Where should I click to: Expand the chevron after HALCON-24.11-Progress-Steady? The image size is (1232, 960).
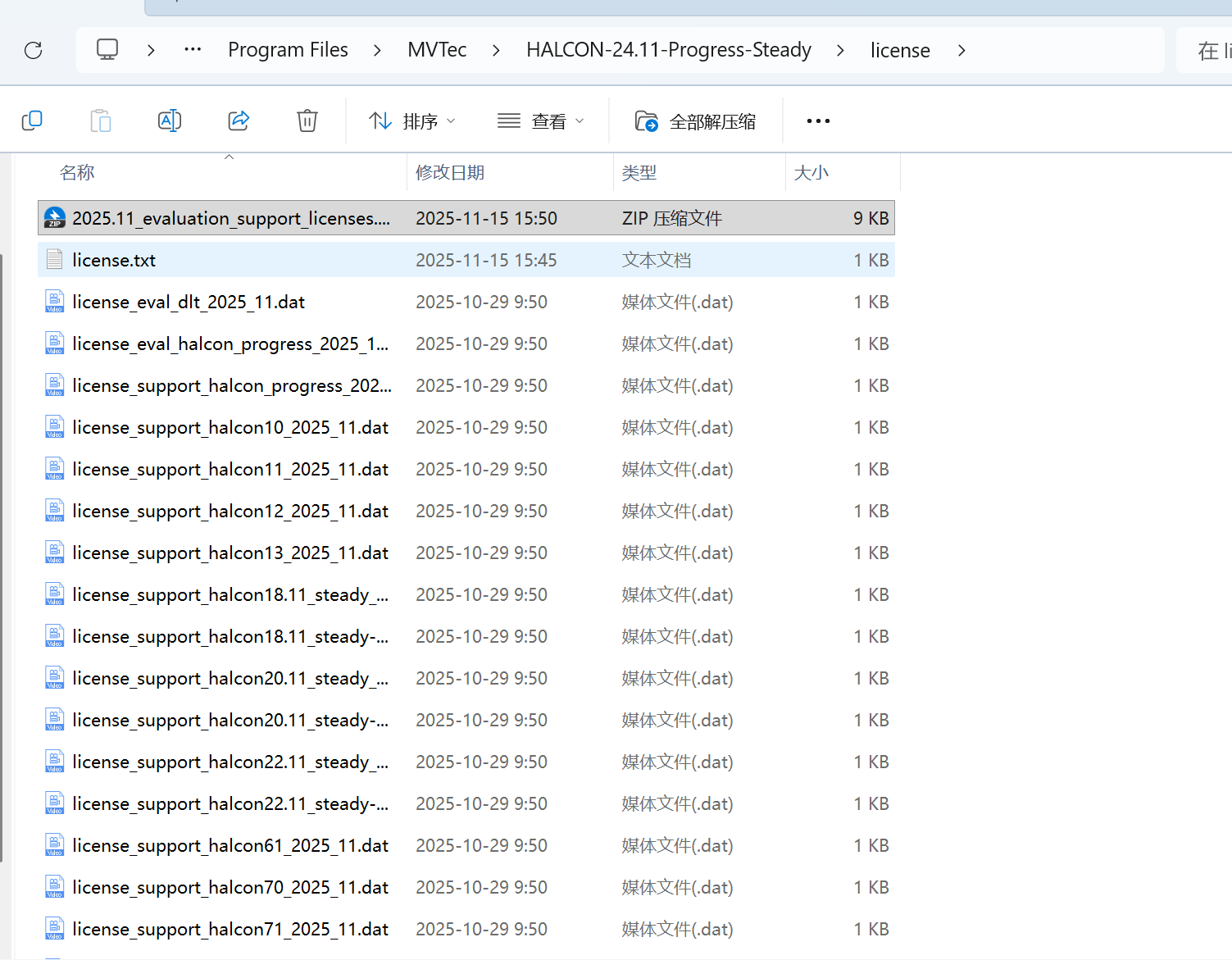[x=840, y=50]
